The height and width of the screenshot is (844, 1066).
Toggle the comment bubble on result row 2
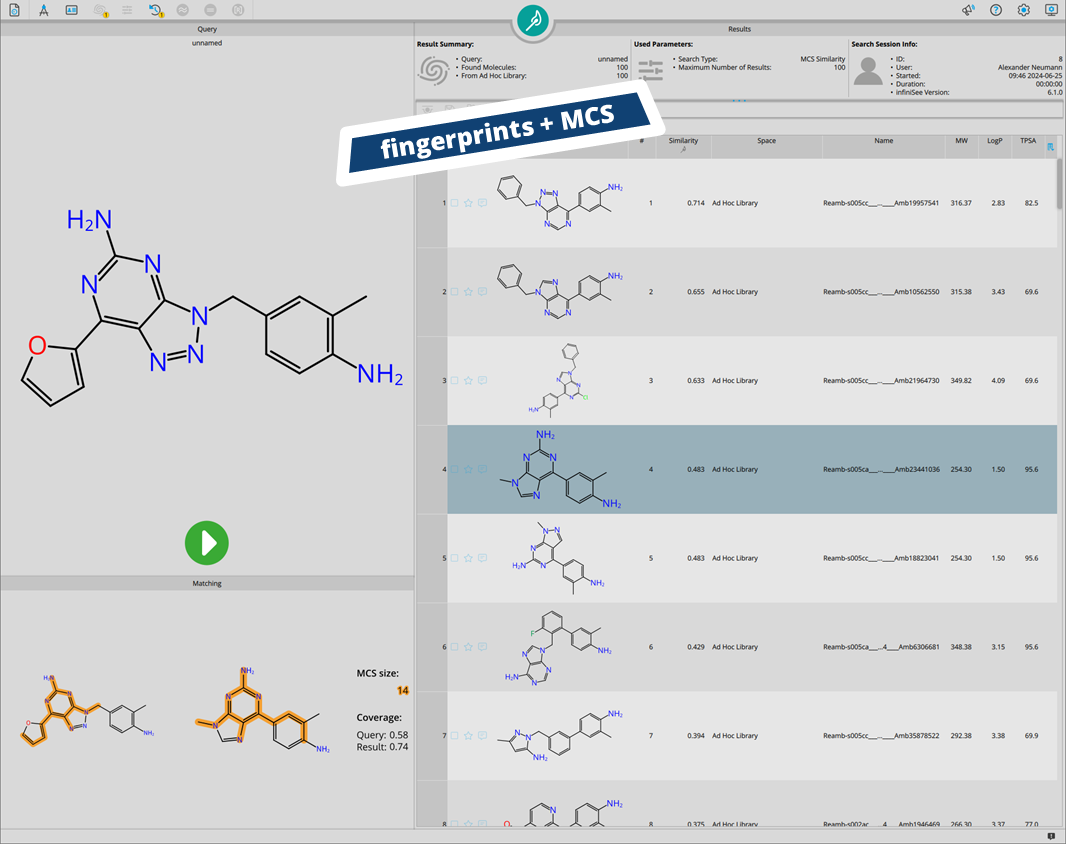(x=483, y=291)
